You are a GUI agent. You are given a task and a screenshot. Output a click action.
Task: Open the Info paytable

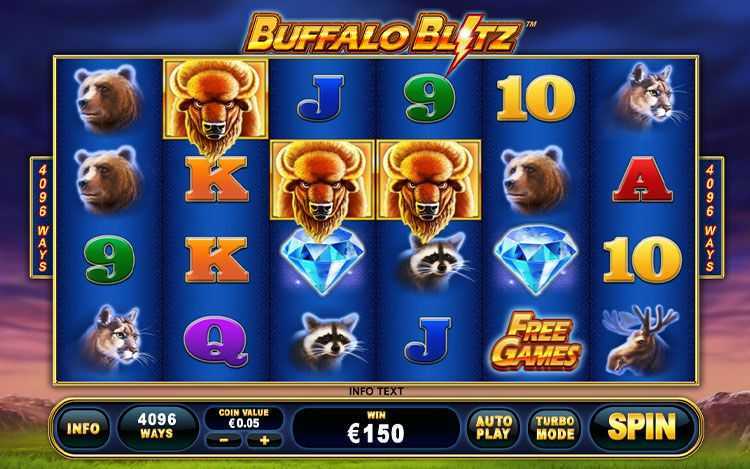83,428
